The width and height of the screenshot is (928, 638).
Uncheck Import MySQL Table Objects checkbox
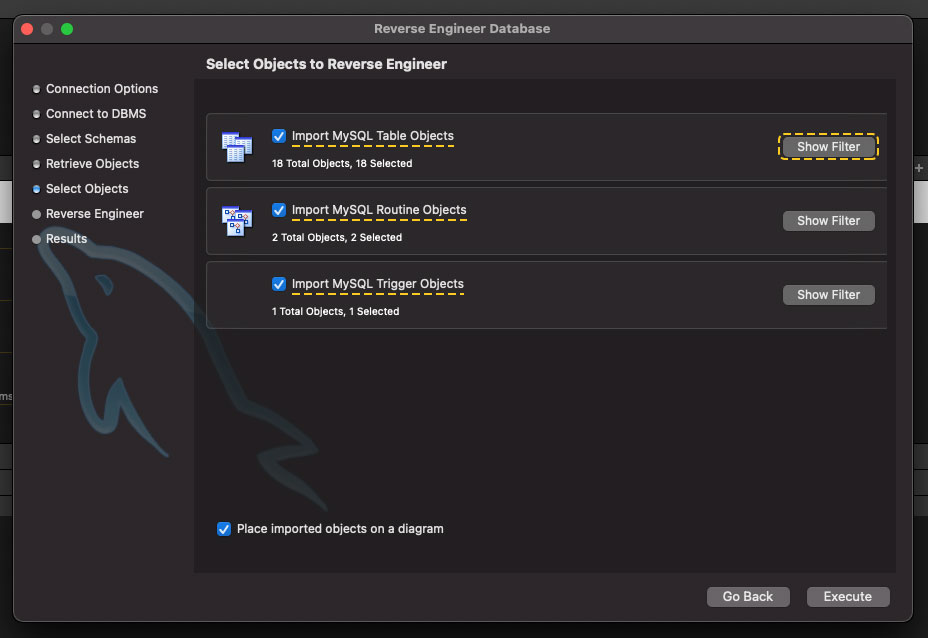tap(279, 136)
